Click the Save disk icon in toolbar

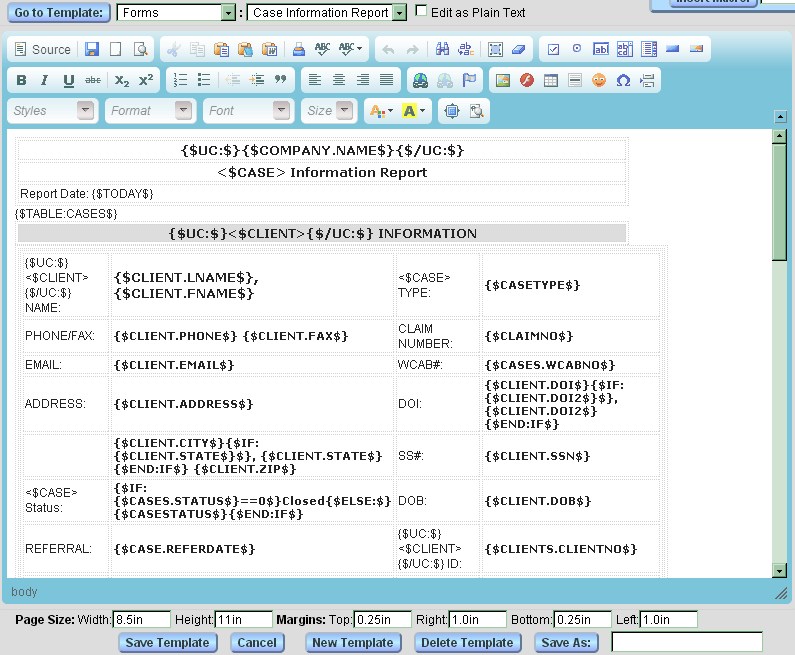coord(92,49)
